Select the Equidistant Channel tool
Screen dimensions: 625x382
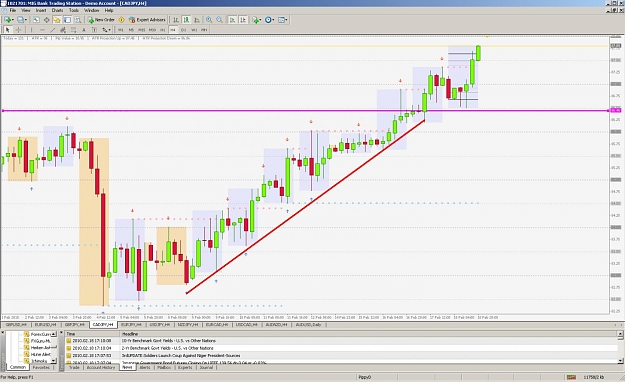point(63,30)
